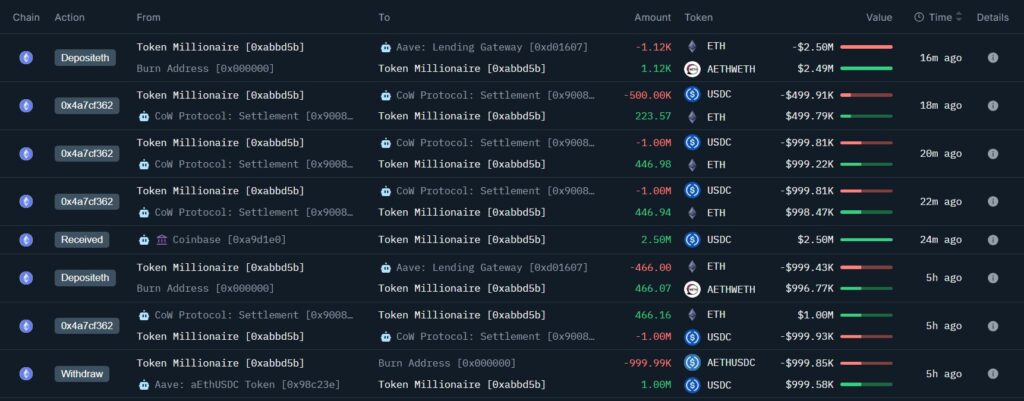Click Ethereum chain icon on Withdraw row

(26, 374)
